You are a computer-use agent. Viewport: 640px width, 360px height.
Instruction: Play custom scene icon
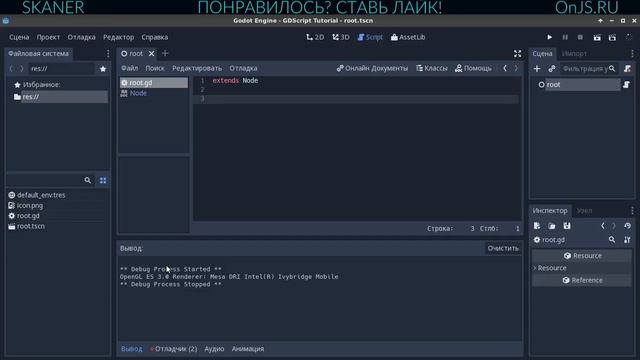tap(612, 37)
